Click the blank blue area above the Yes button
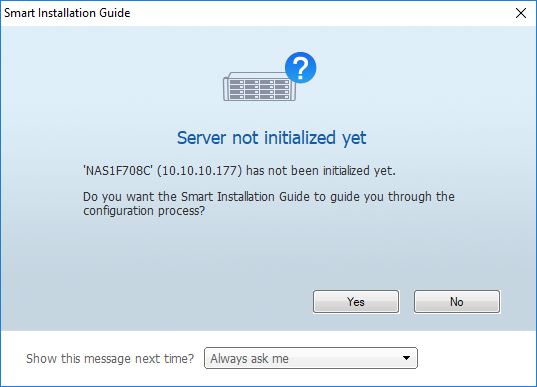The height and width of the screenshot is (387, 537). tap(356, 260)
